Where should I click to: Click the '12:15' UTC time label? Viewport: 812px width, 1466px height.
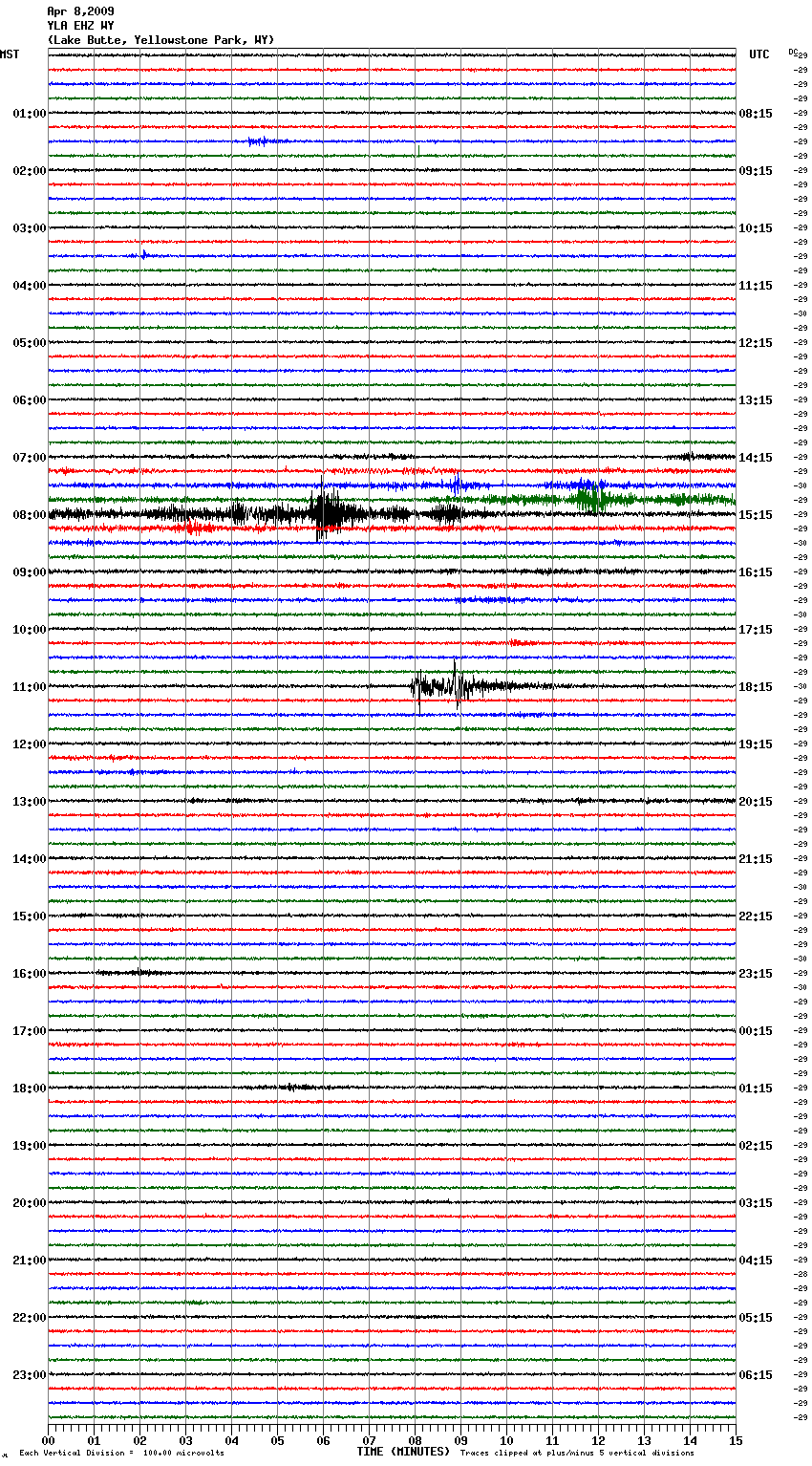(x=756, y=343)
